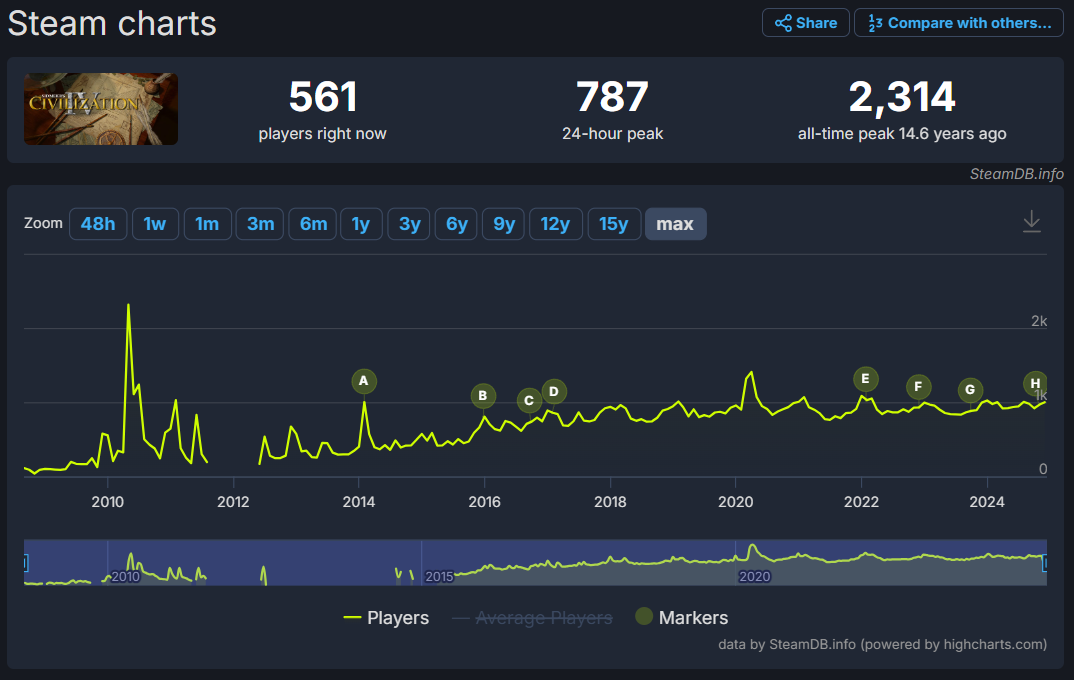Image resolution: width=1074 pixels, height=680 pixels.
Task: Click the Steam charts heading
Action: point(112,23)
